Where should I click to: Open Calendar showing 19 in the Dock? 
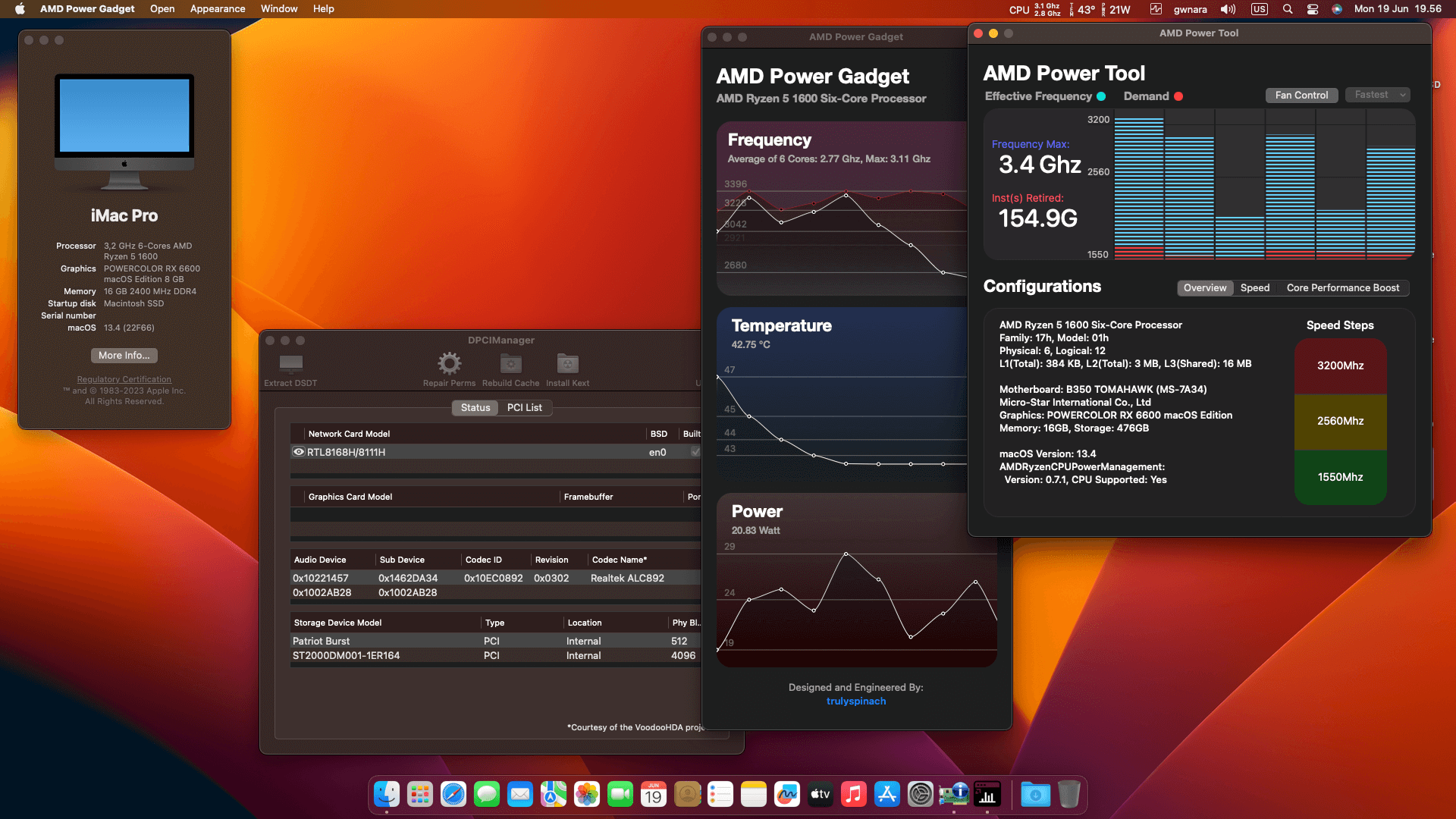654,794
